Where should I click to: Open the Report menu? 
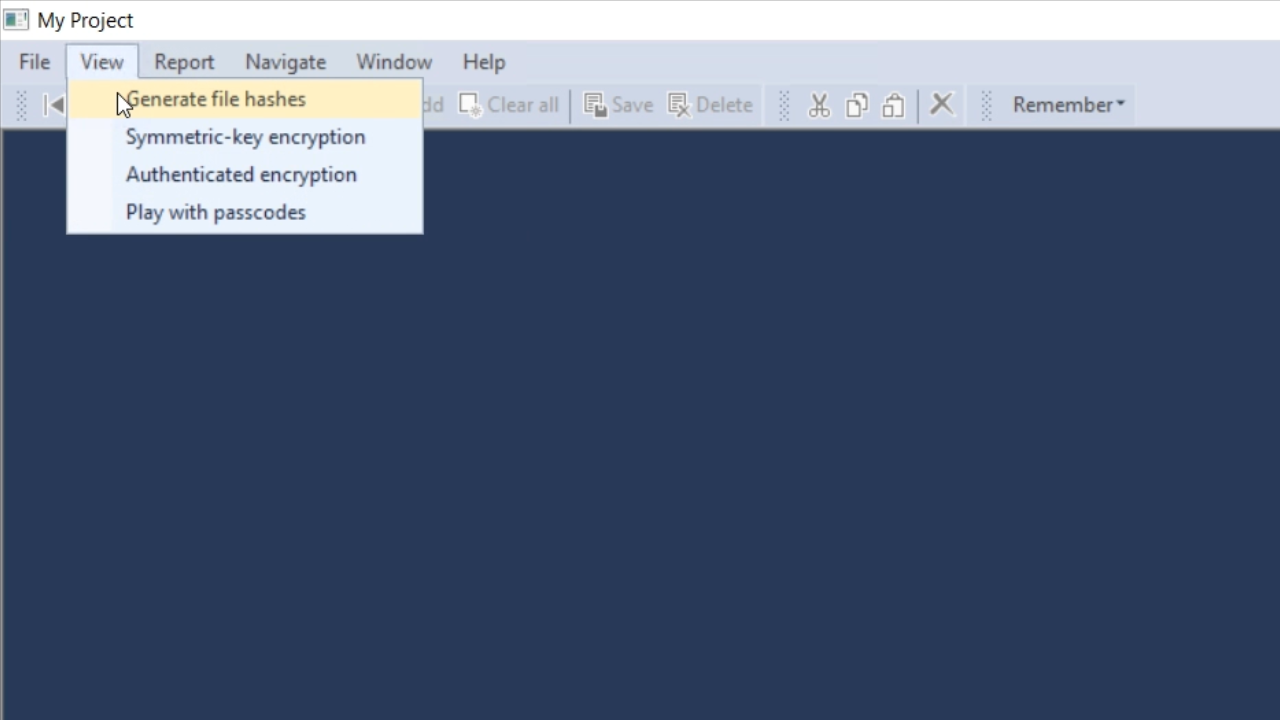(184, 62)
